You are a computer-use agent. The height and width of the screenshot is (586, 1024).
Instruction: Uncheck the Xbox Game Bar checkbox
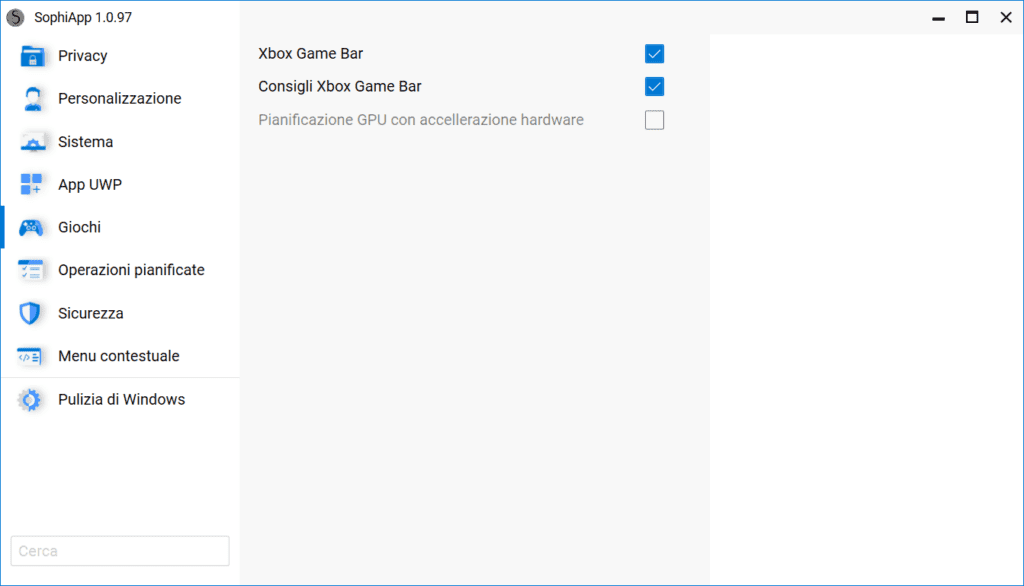(654, 54)
